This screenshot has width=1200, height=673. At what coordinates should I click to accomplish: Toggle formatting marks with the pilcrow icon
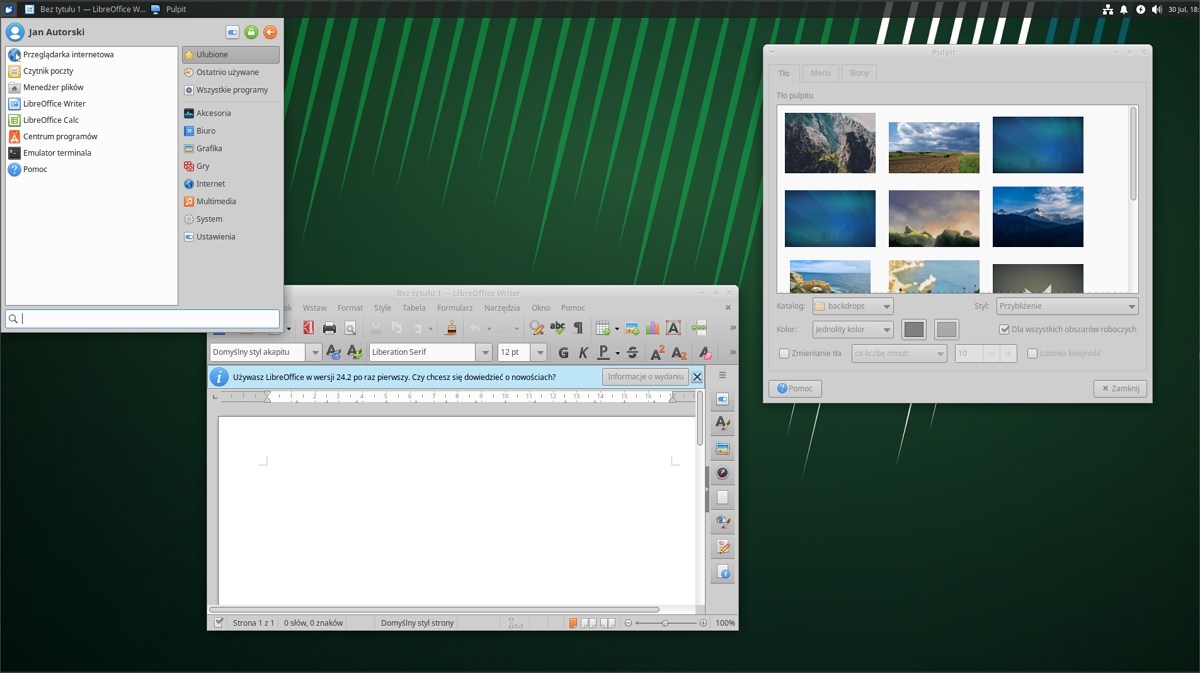click(x=577, y=327)
